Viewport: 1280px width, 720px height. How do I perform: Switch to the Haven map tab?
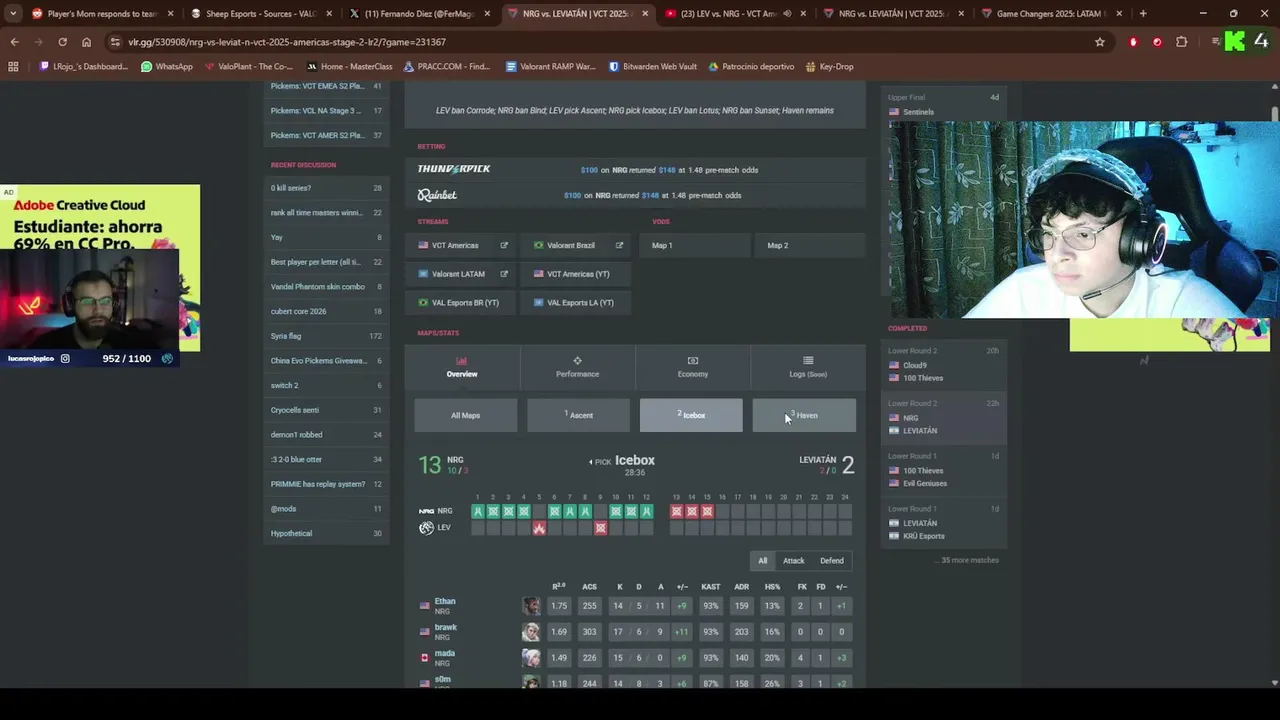[804, 415]
